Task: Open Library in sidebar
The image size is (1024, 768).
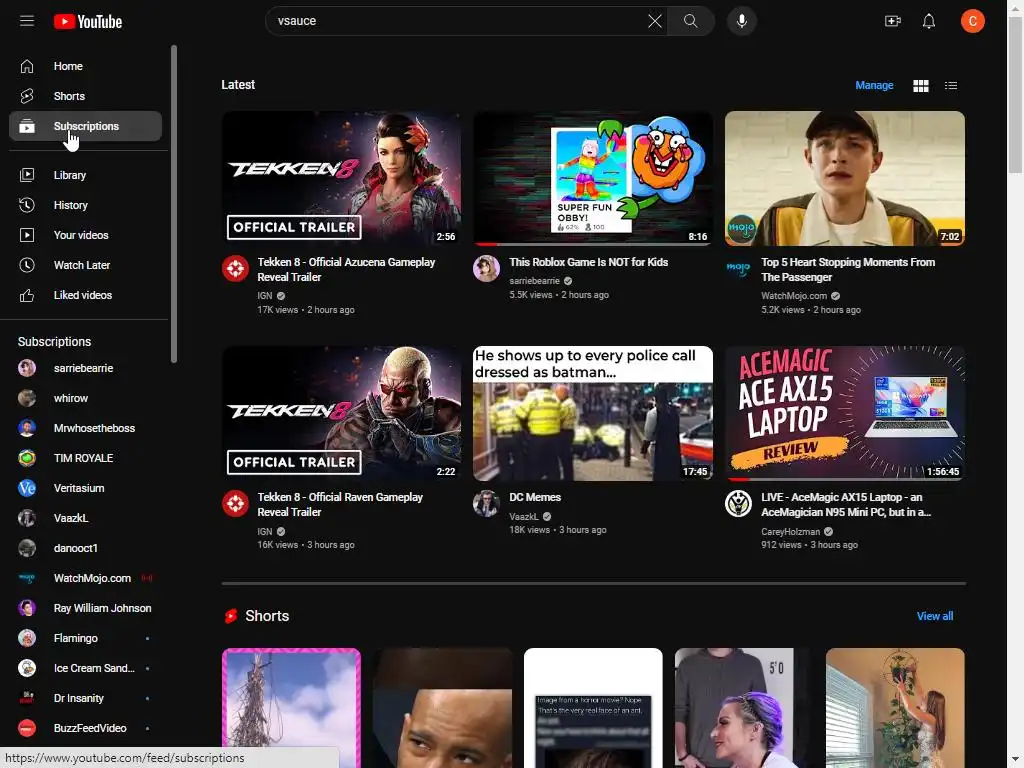Action: click(x=86, y=175)
